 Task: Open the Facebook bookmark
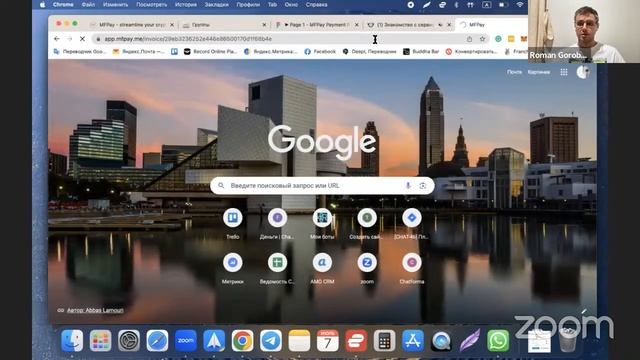[320, 51]
